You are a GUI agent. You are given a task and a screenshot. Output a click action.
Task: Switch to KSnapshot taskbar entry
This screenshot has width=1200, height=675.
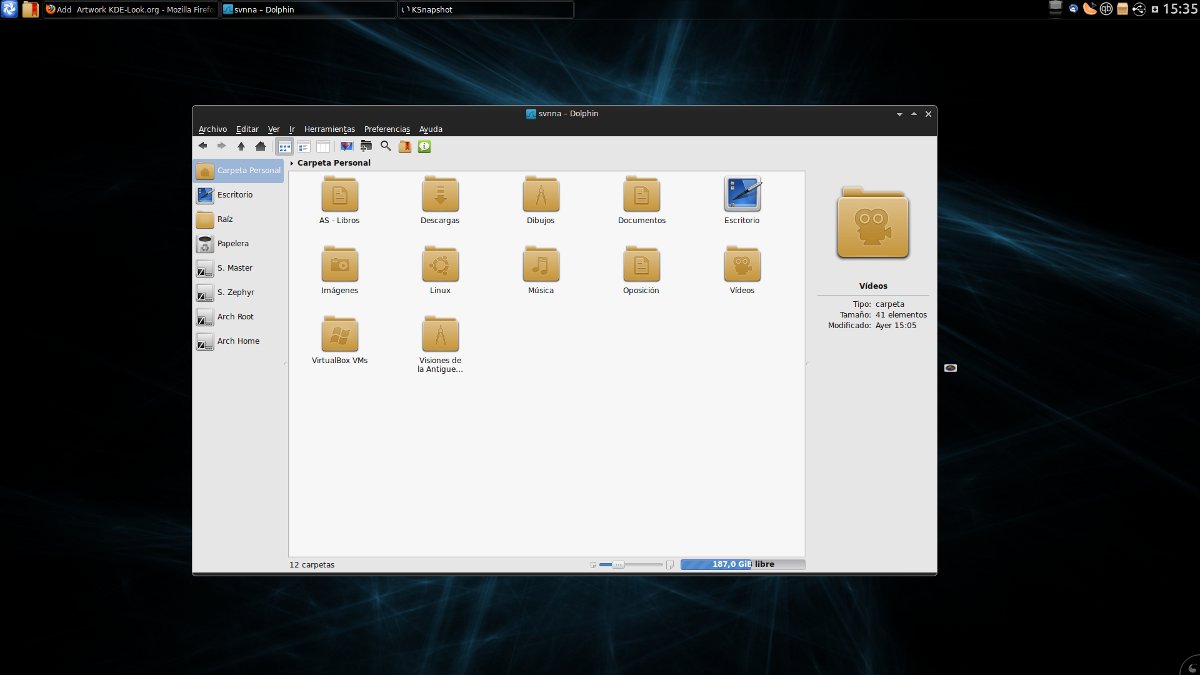pos(486,9)
